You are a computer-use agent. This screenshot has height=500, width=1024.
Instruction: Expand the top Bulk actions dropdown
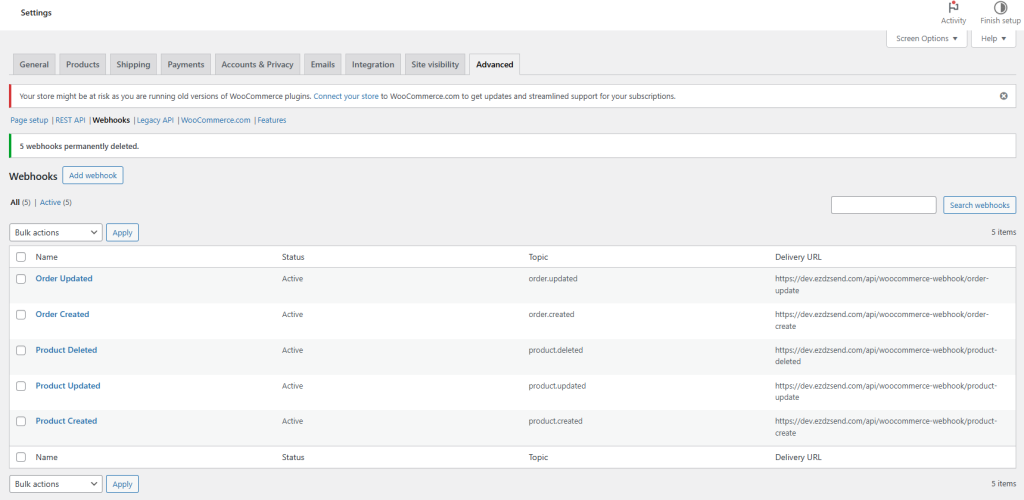[x=56, y=232]
